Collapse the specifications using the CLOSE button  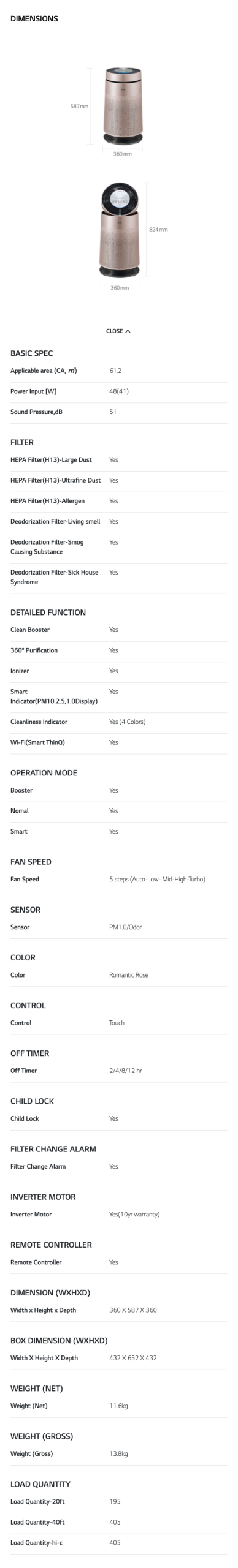[118, 331]
